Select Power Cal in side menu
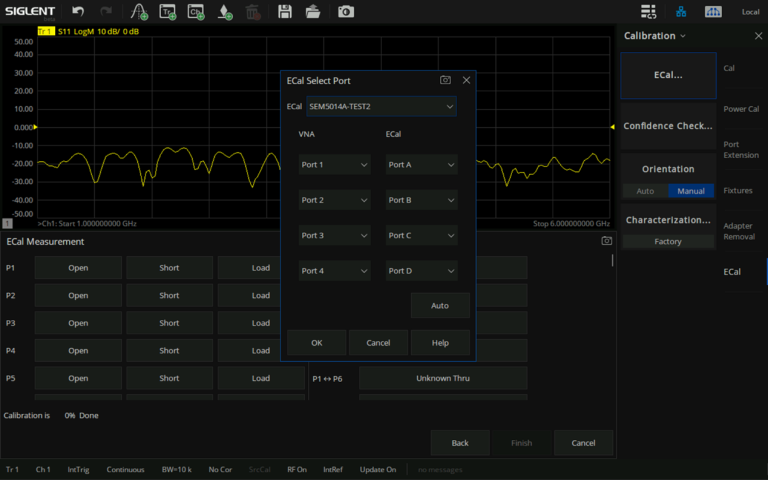The width and height of the screenshot is (768, 480). tap(740, 109)
